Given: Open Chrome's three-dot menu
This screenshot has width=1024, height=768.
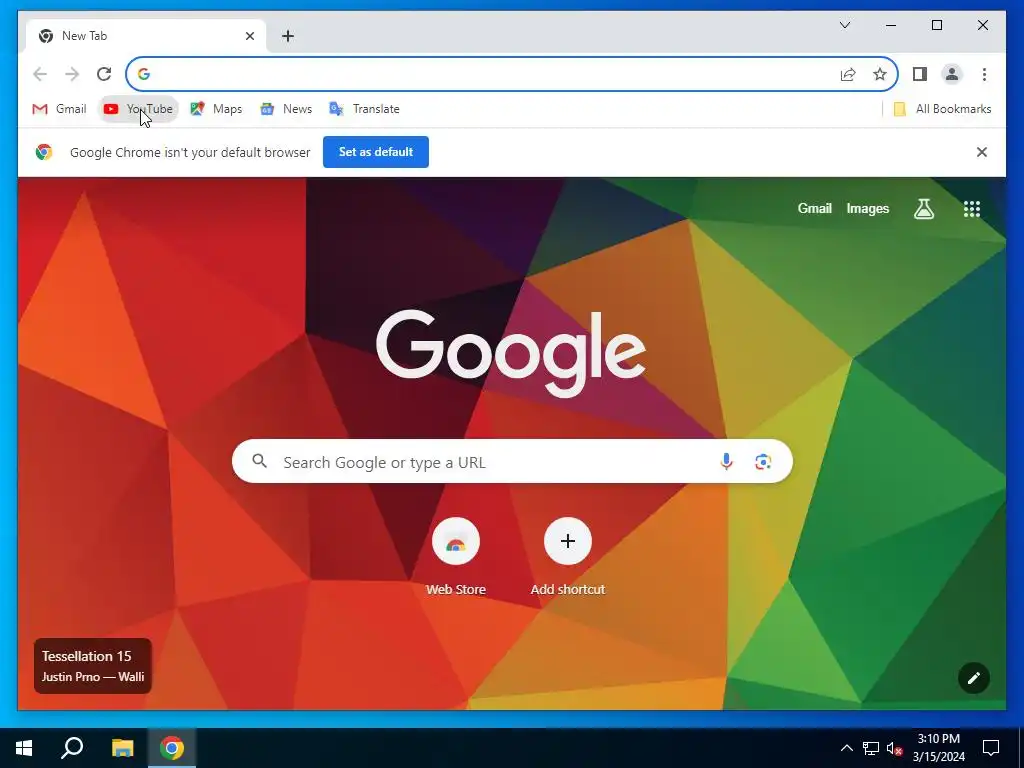Looking at the screenshot, I should [984, 74].
